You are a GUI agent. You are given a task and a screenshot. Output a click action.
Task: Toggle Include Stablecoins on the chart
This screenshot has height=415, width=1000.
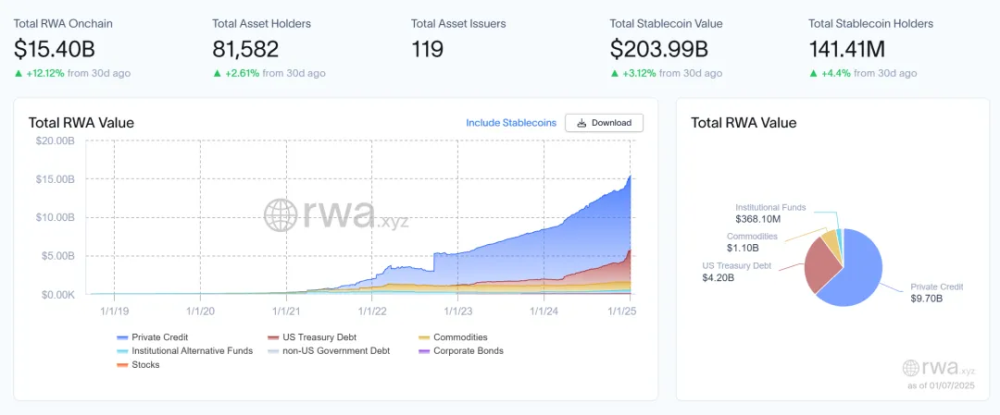coord(511,122)
